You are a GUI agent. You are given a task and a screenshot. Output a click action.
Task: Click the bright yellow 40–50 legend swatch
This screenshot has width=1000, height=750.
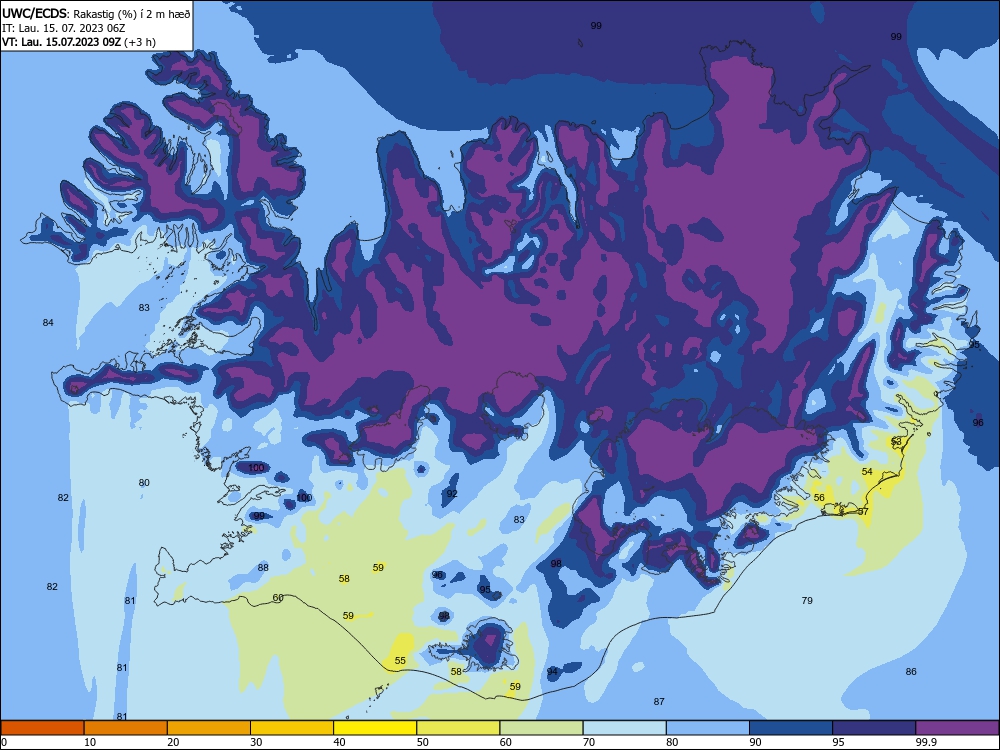click(x=375, y=728)
